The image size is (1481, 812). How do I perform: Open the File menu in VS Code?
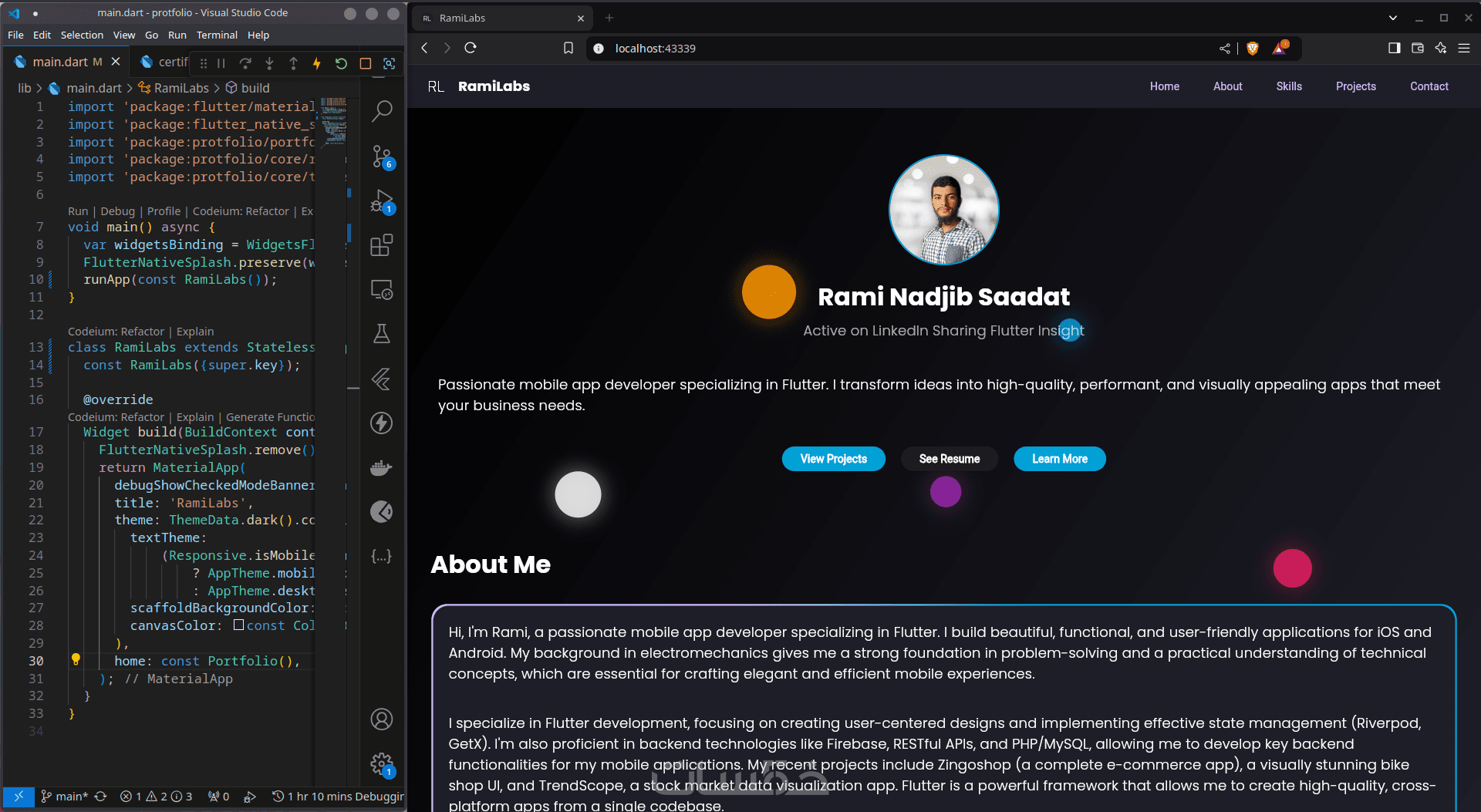click(x=15, y=35)
